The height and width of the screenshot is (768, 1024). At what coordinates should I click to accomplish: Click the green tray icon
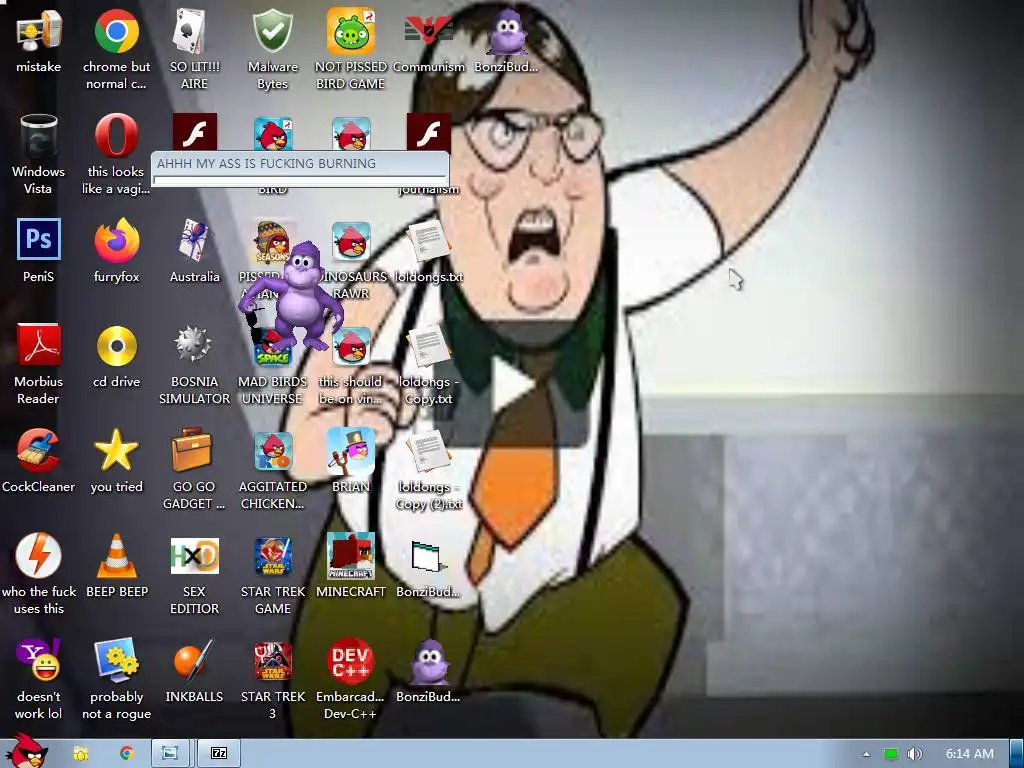pos(891,754)
